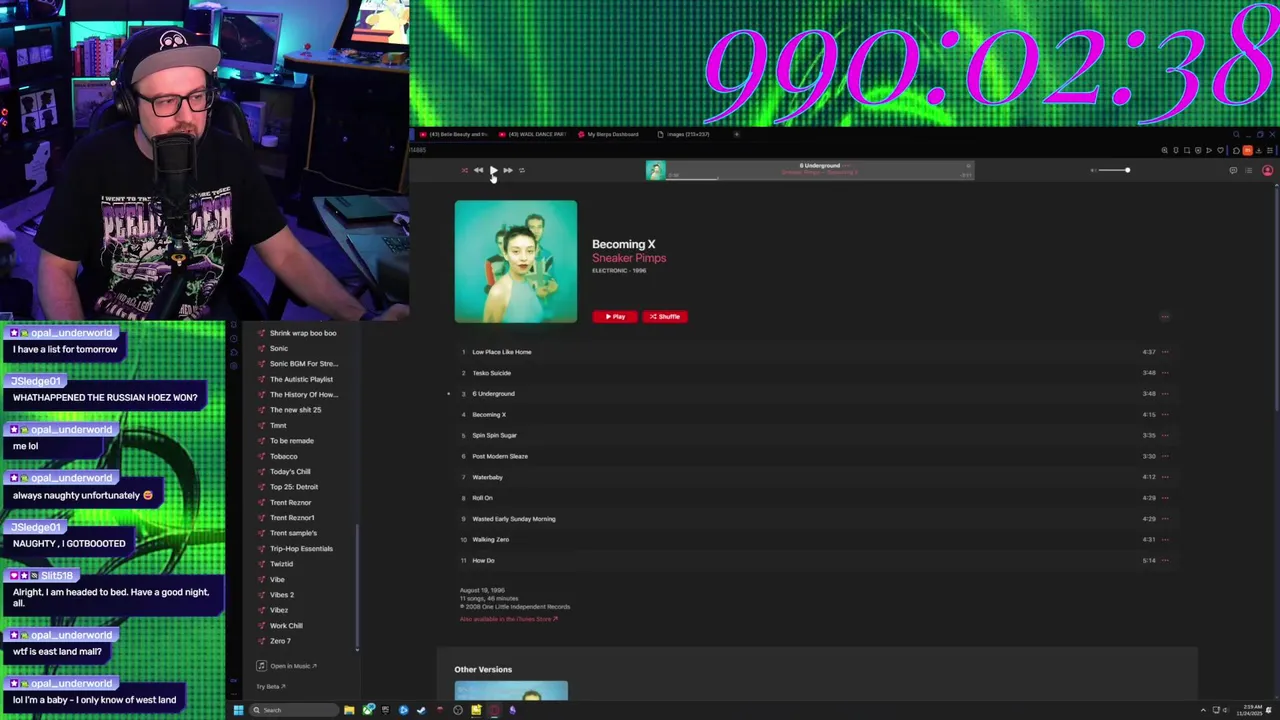
Task: Click Also available in the iTunes Store link
Action: [x=508, y=619]
